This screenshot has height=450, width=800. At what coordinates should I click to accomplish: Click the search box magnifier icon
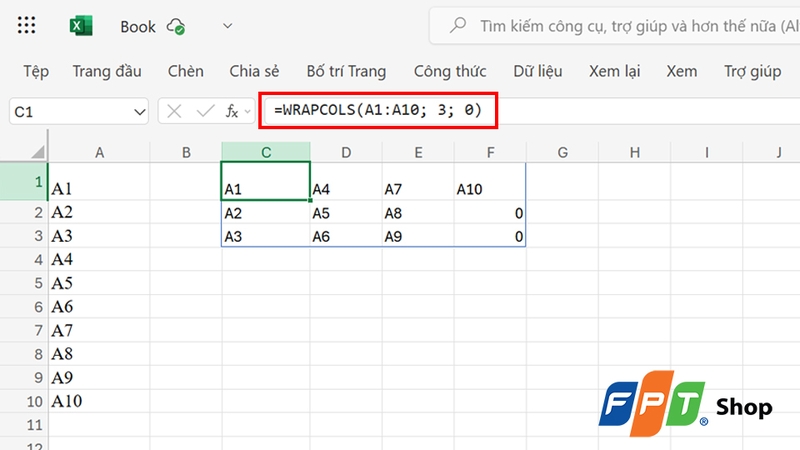pyautogui.click(x=458, y=25)
